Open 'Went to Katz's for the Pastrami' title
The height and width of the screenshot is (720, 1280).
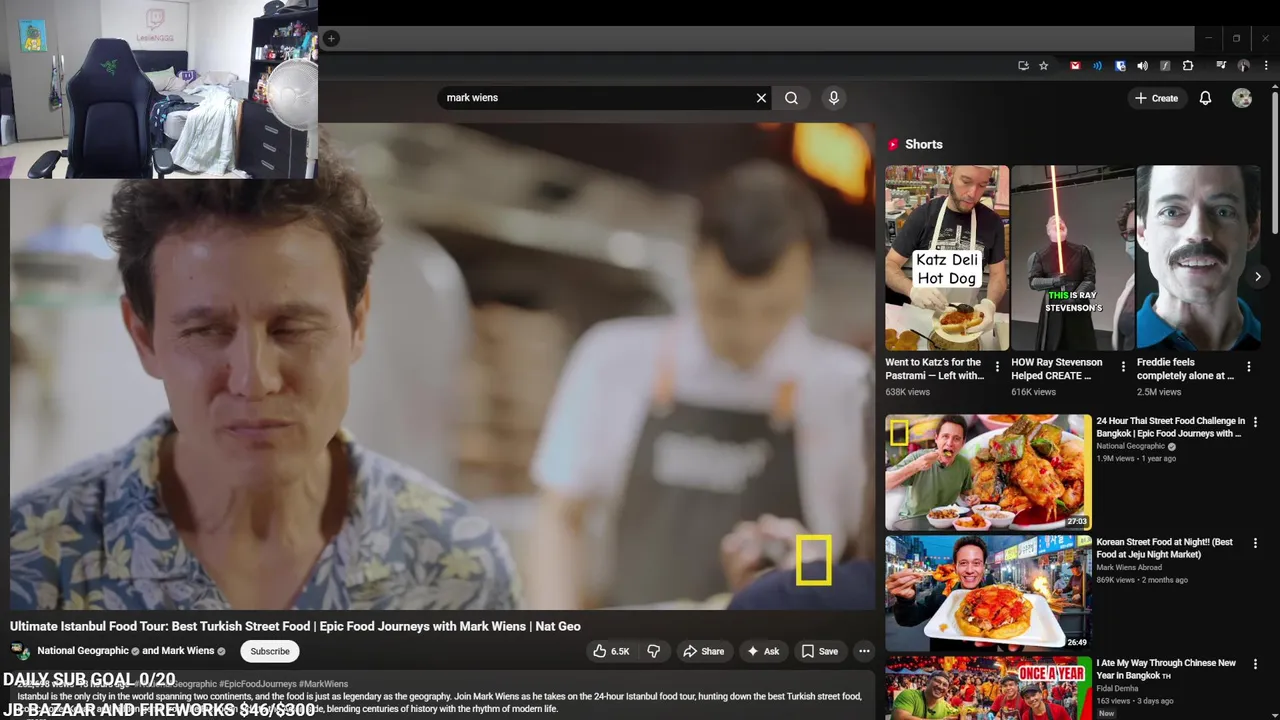[x=935, y=369]
